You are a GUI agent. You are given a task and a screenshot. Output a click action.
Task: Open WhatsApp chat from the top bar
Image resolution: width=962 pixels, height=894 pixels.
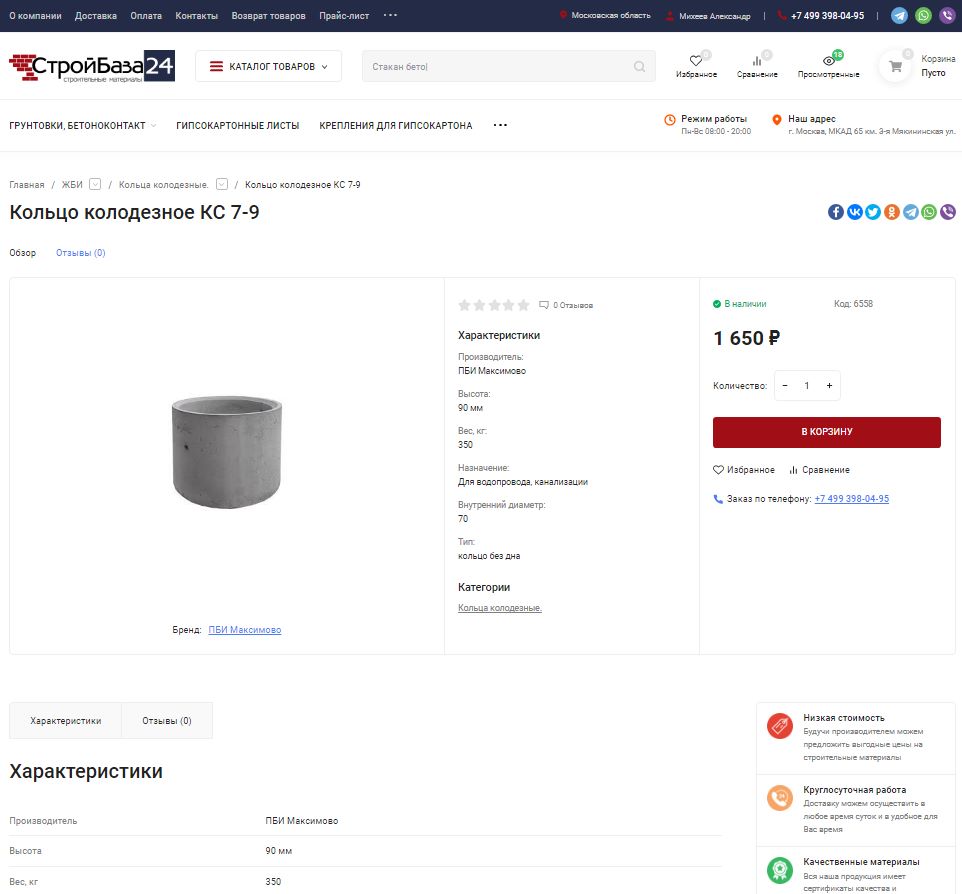(923, 15)
